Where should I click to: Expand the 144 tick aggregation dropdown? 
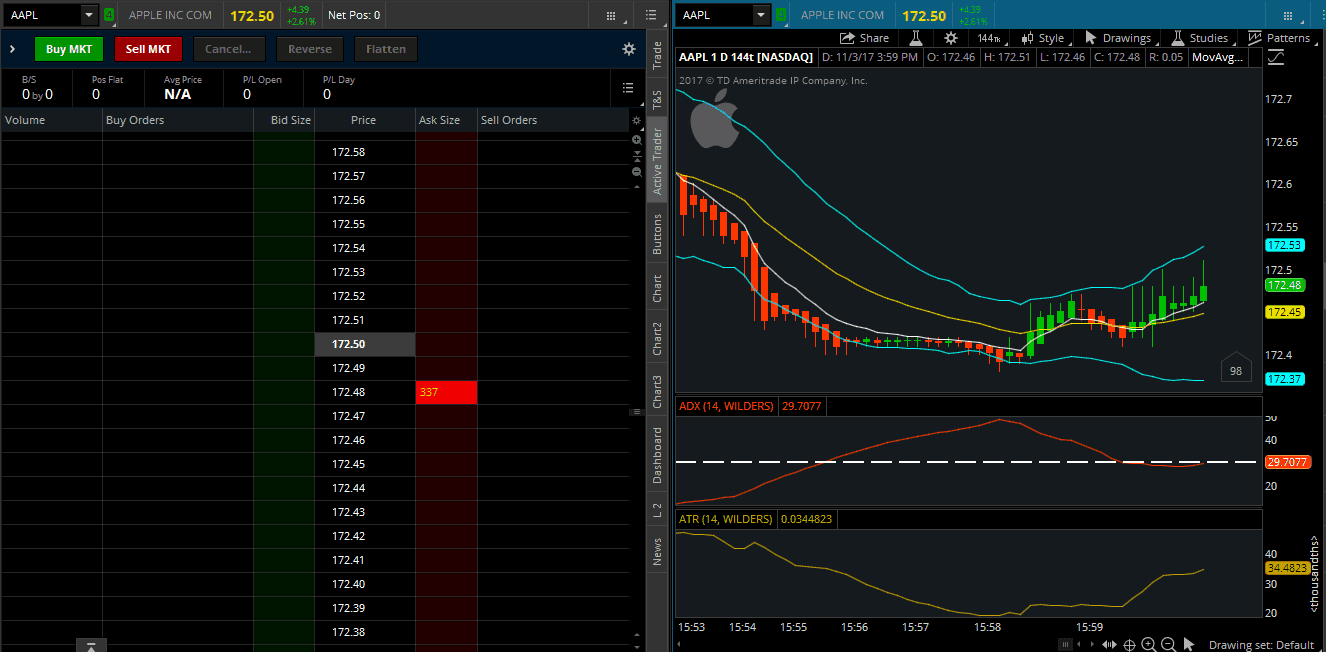click(989, 38)
